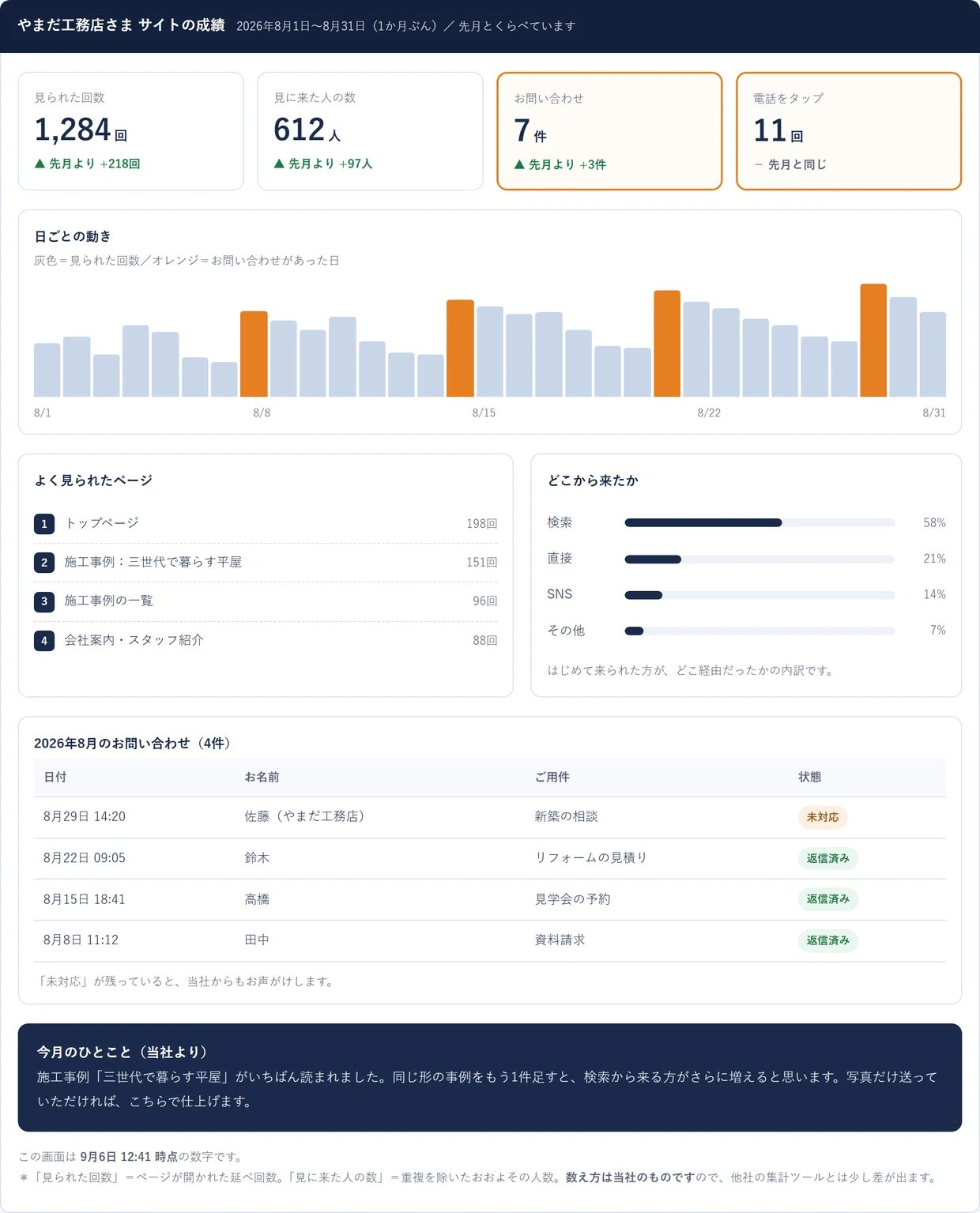Click the 返信済み badge in 高橋 row
The width and height of the screenshot is (980, 1213).
click(828, 899)
